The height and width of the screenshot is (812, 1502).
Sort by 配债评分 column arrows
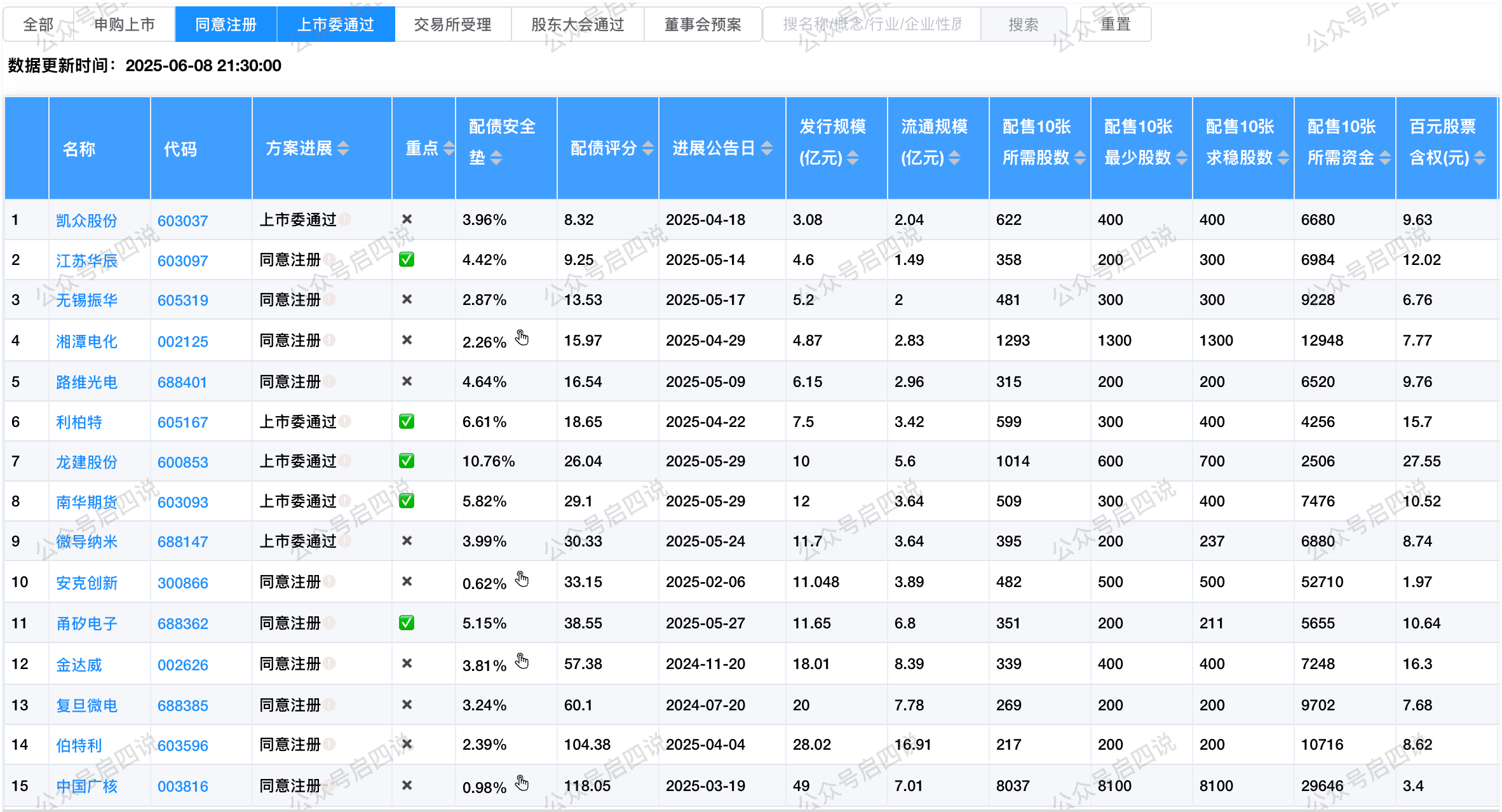[x=648, y=148]
